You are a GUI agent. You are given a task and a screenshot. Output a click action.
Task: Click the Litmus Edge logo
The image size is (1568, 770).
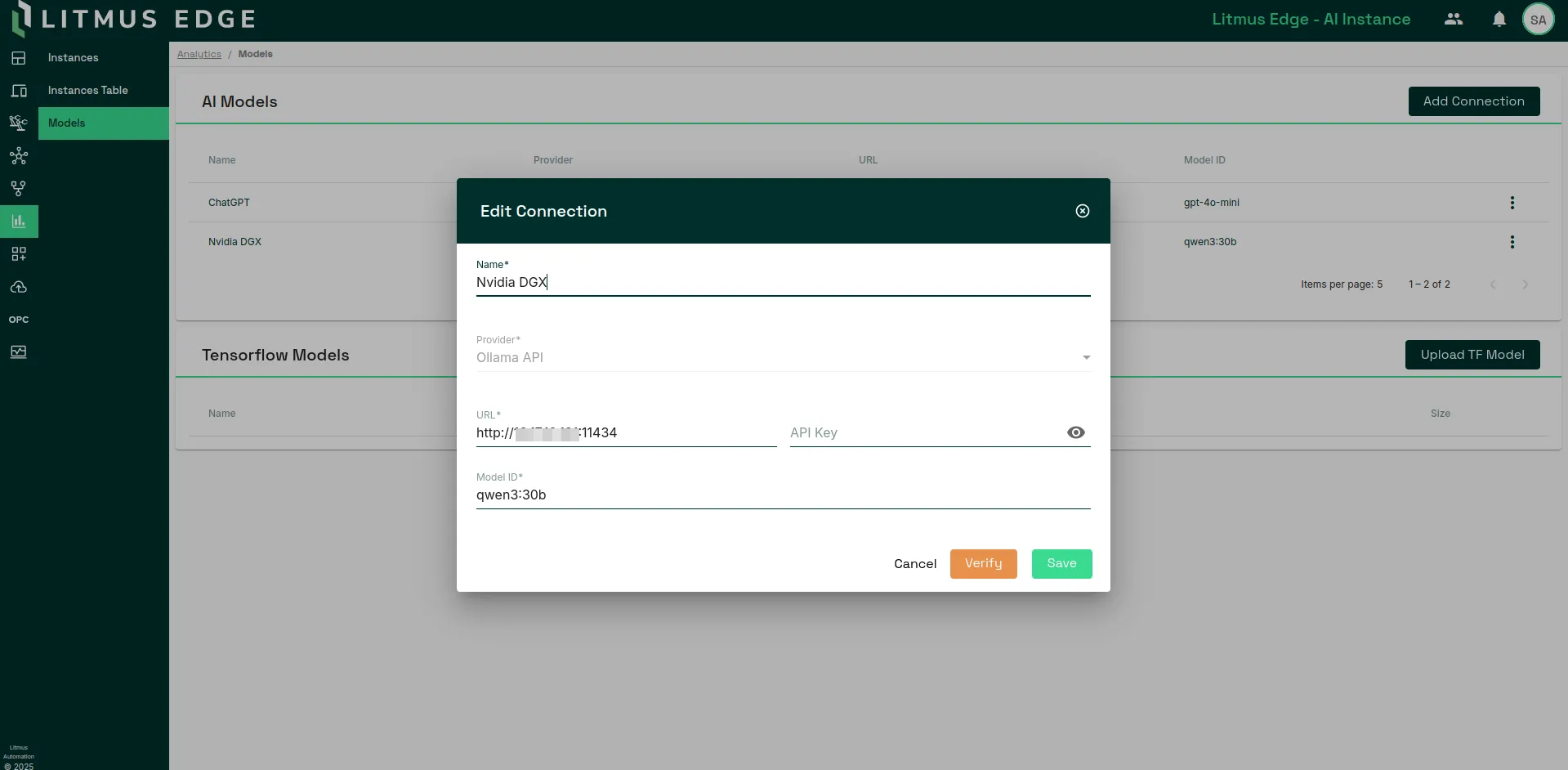pos(134,19)
